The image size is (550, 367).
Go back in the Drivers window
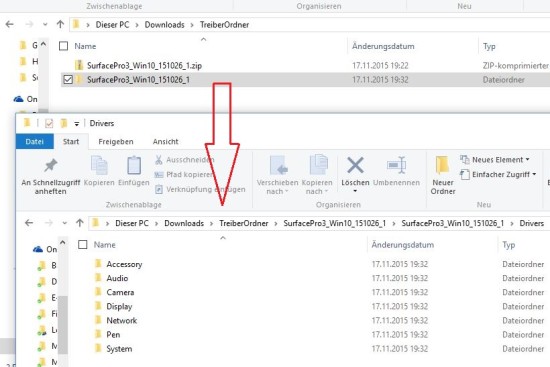pyautogui.click(x=29, y=223)
